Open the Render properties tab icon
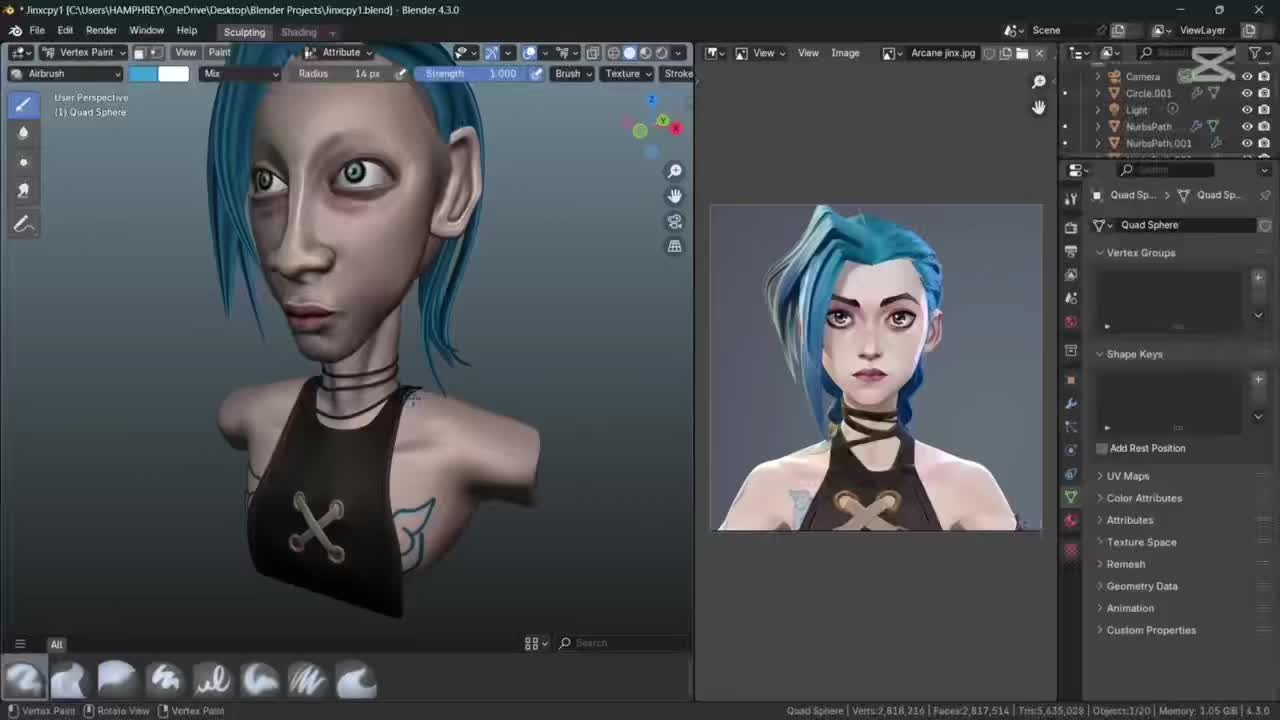Viewport: 1280px width, 720px height. (x=1071, y=227)
